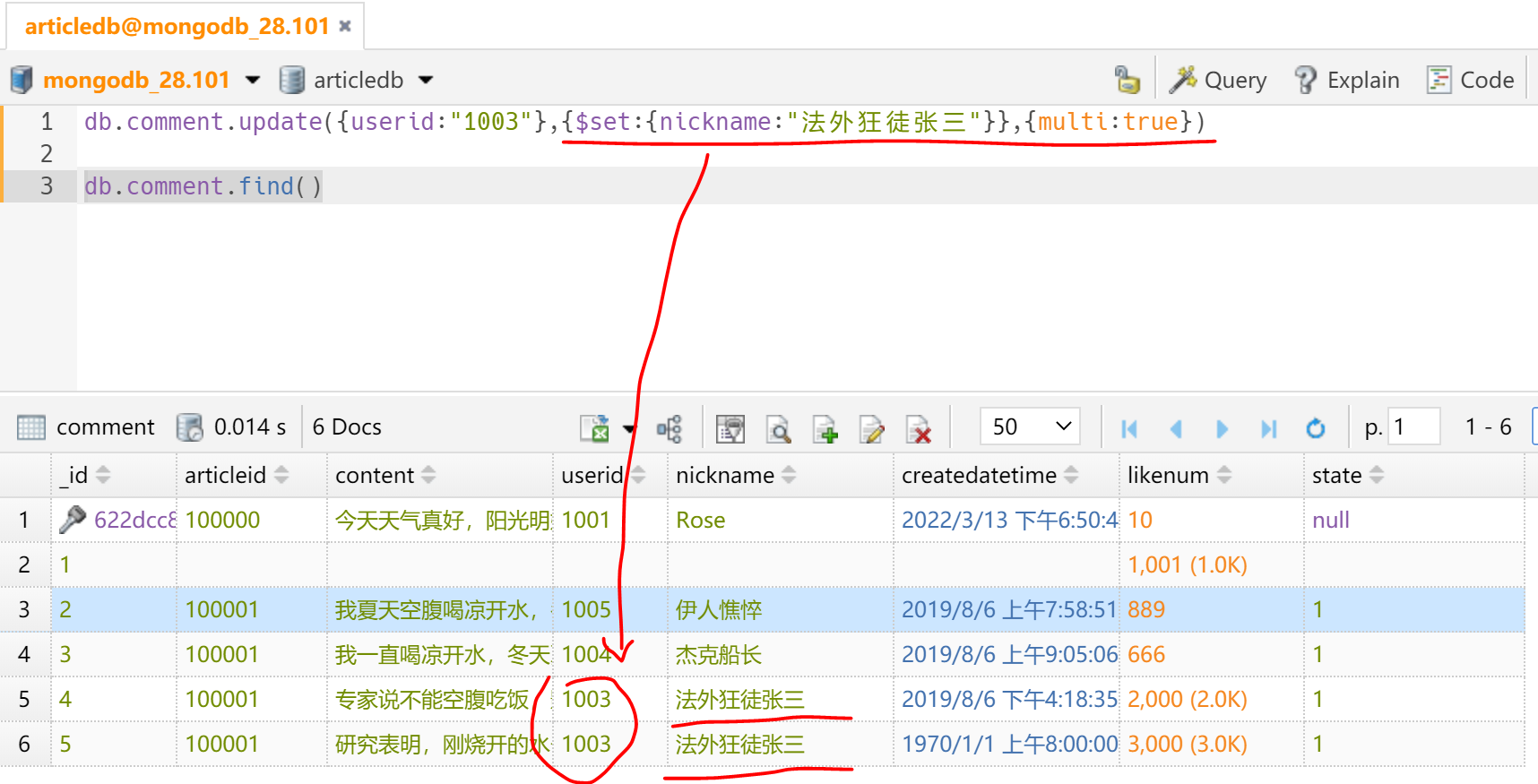Close the articledb@mongodb_28.101 tab
This screenshot has width=1538, height=784.
(x=345, y=26)
